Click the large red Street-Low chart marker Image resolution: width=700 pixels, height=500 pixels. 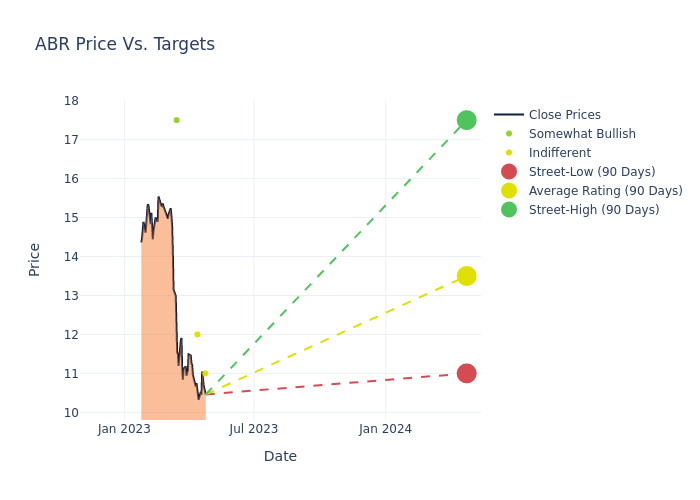pyautogui.click(x=466, y=373)
